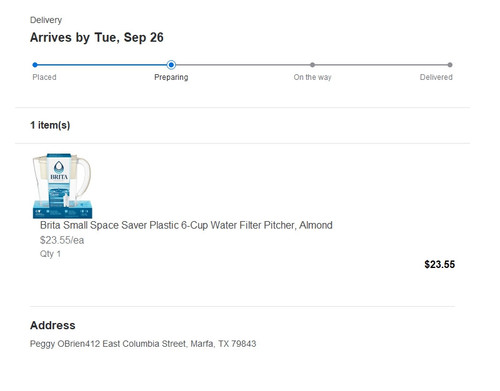Click the Peggy OBrien shipping address line
The image size is (500, 391).
click(x=143, y=344)
